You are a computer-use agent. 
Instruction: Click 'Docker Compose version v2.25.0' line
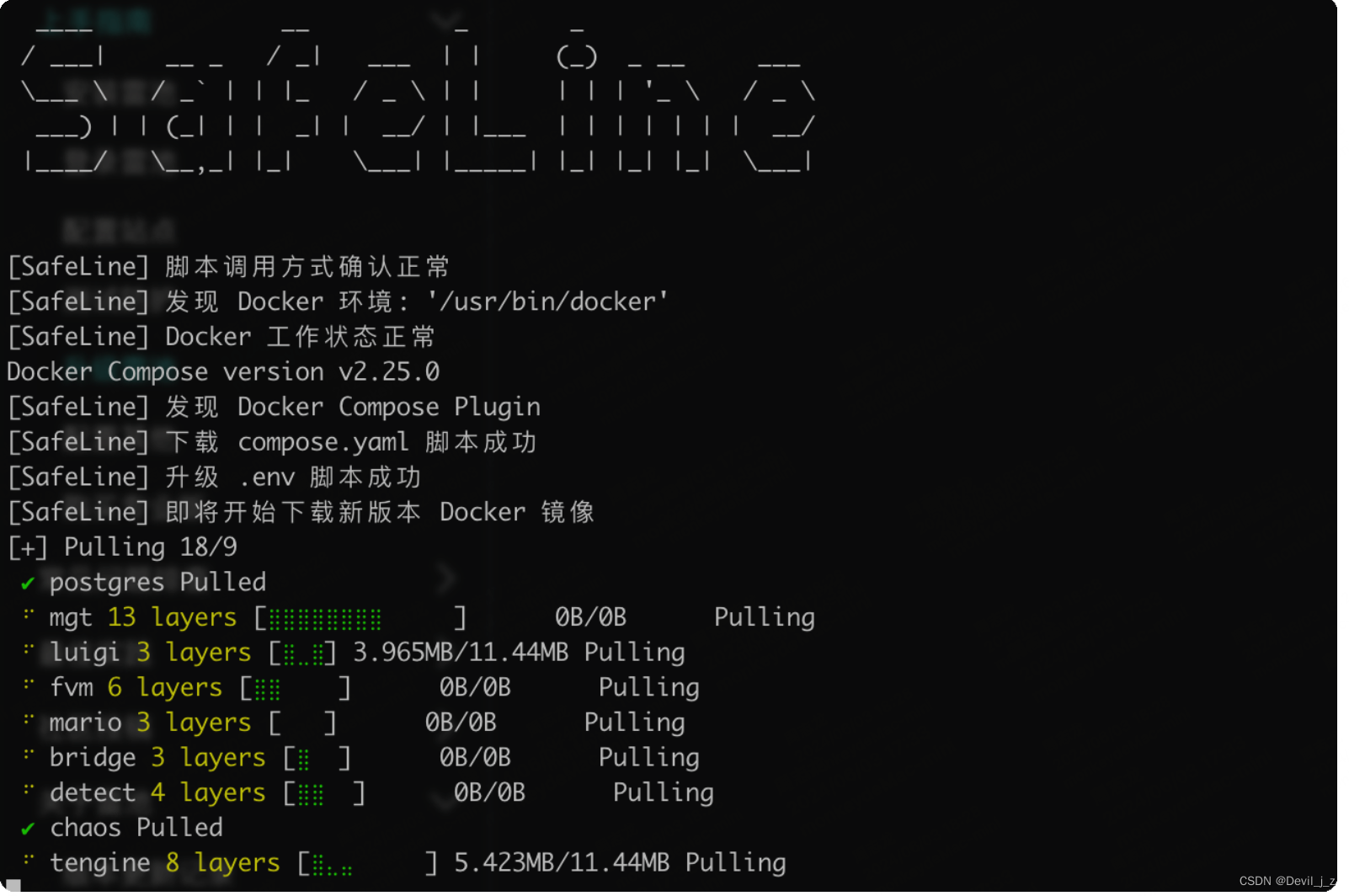pos(223,372)
